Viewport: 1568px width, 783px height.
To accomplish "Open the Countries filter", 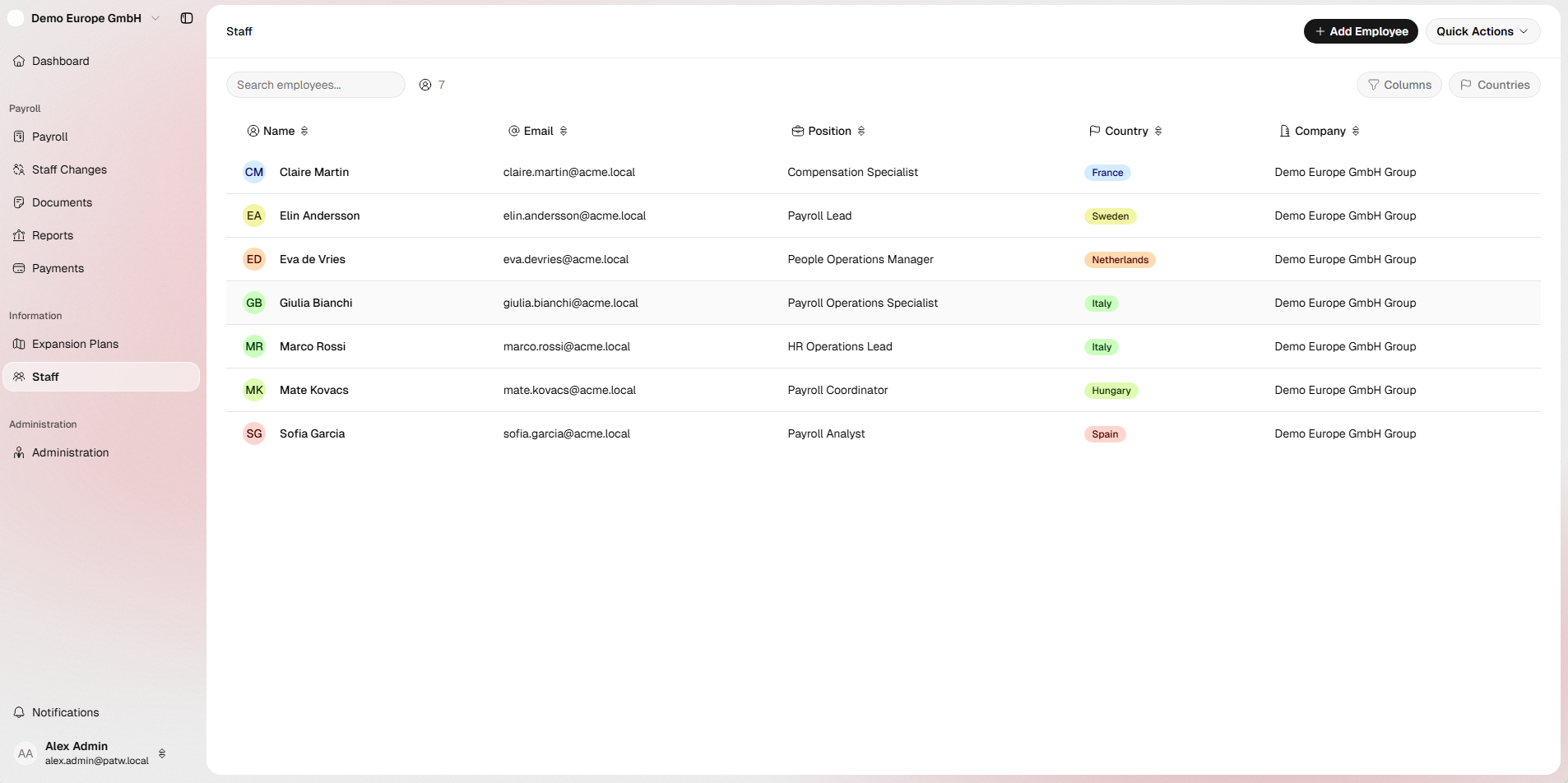I will (x=1494, y=85).
